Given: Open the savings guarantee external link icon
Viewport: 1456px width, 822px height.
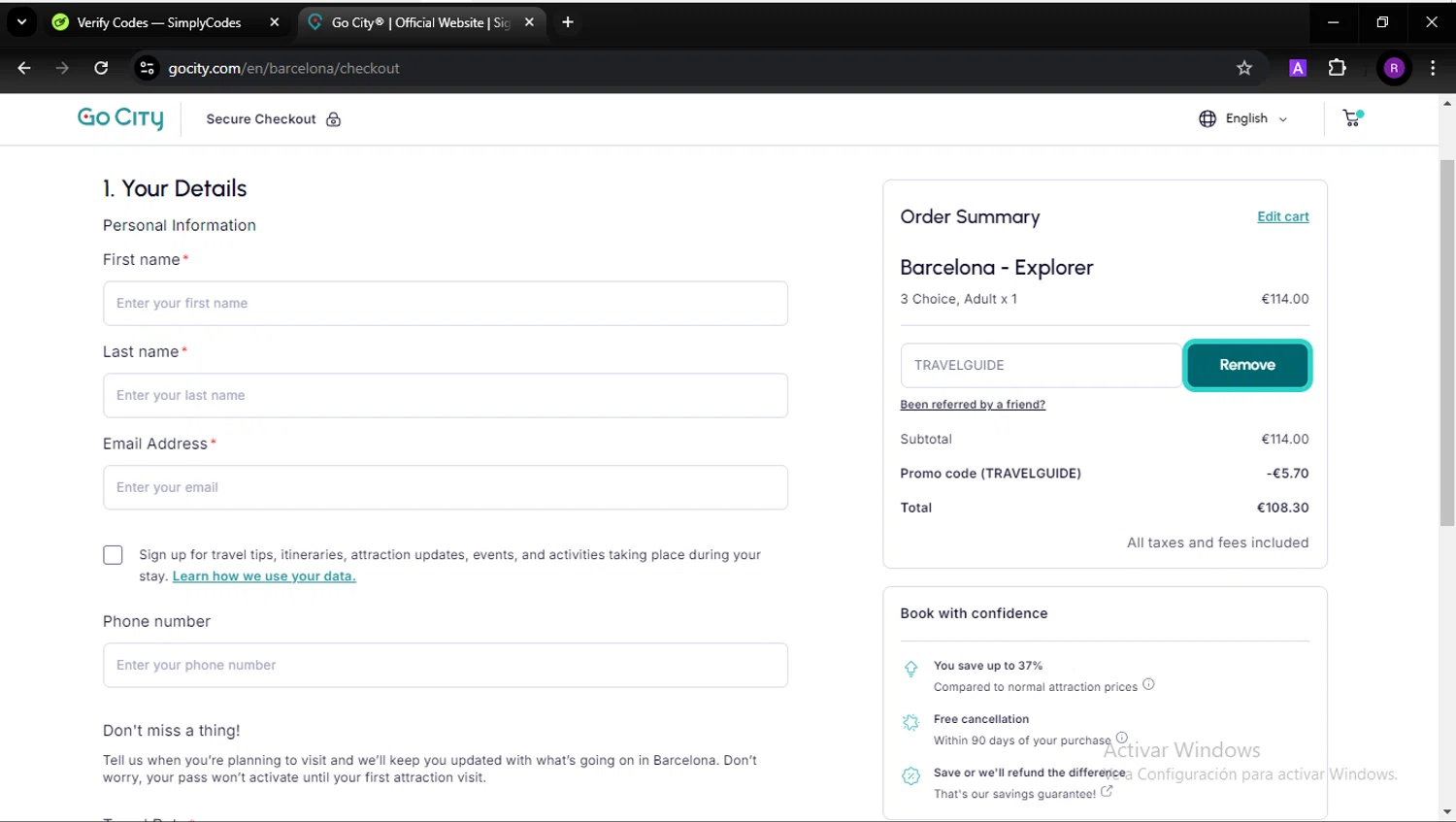Looking at the screenshot, I should pyautogui.click(x=1107, y=792).
